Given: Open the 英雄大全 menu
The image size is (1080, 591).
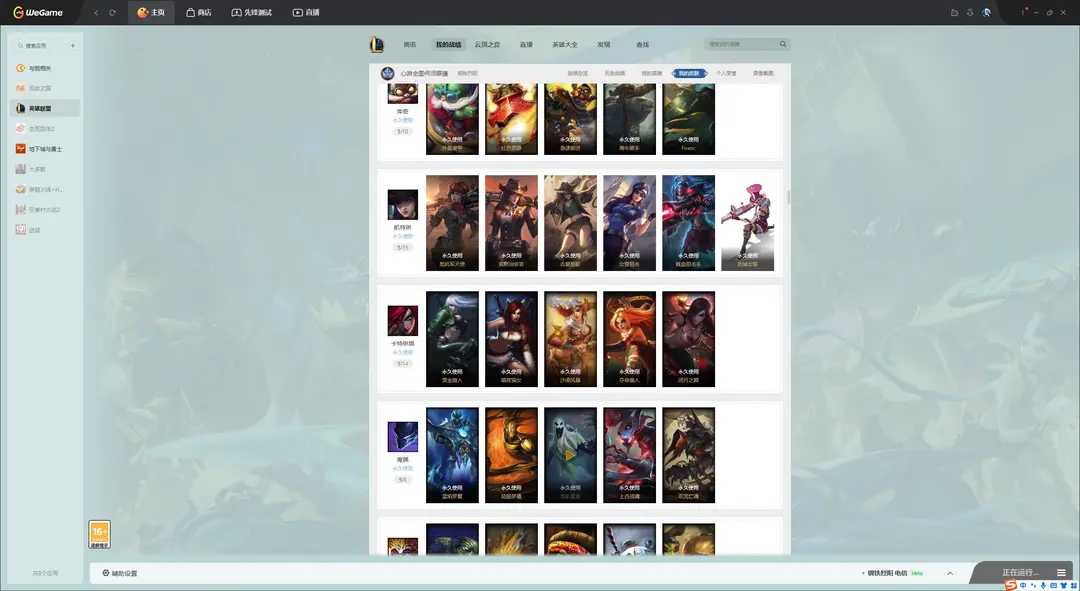Looking at the screenshot, I should (565, 45).
